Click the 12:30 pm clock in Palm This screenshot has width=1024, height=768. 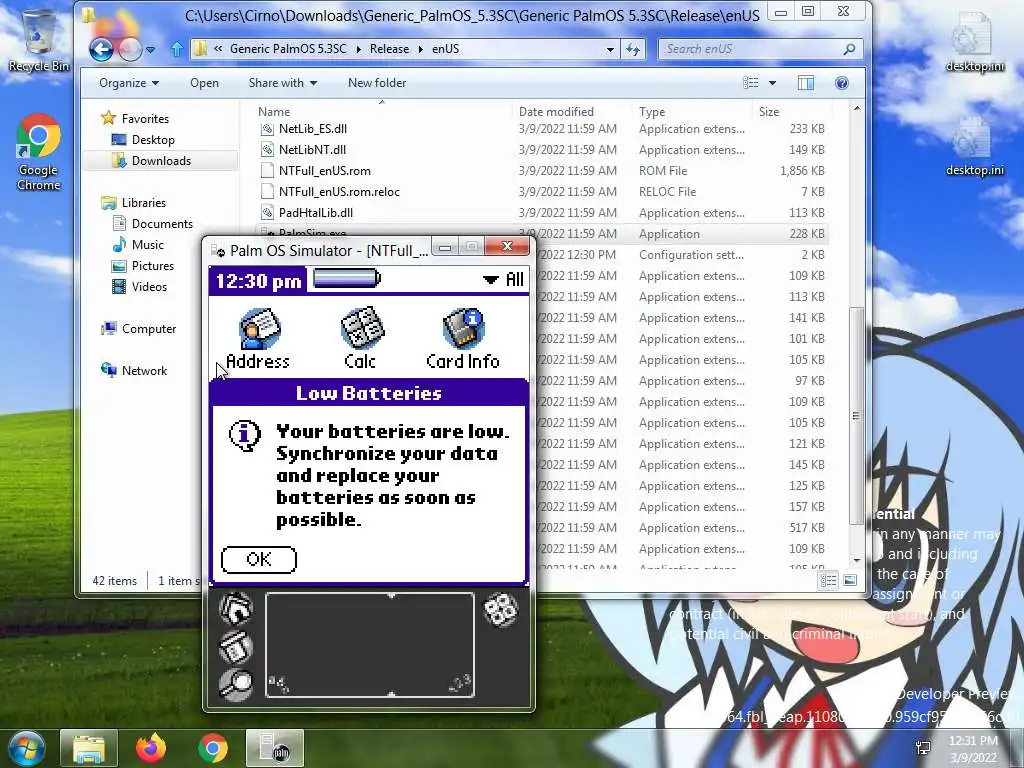(259, 281)
